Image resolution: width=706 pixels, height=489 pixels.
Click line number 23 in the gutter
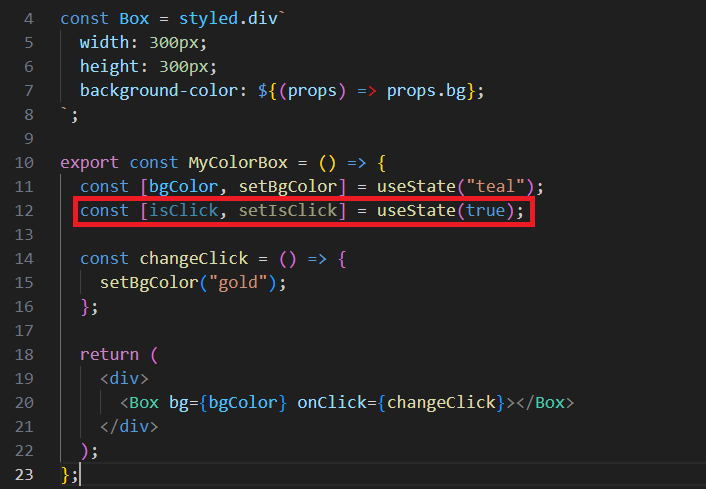coord(24,475)
